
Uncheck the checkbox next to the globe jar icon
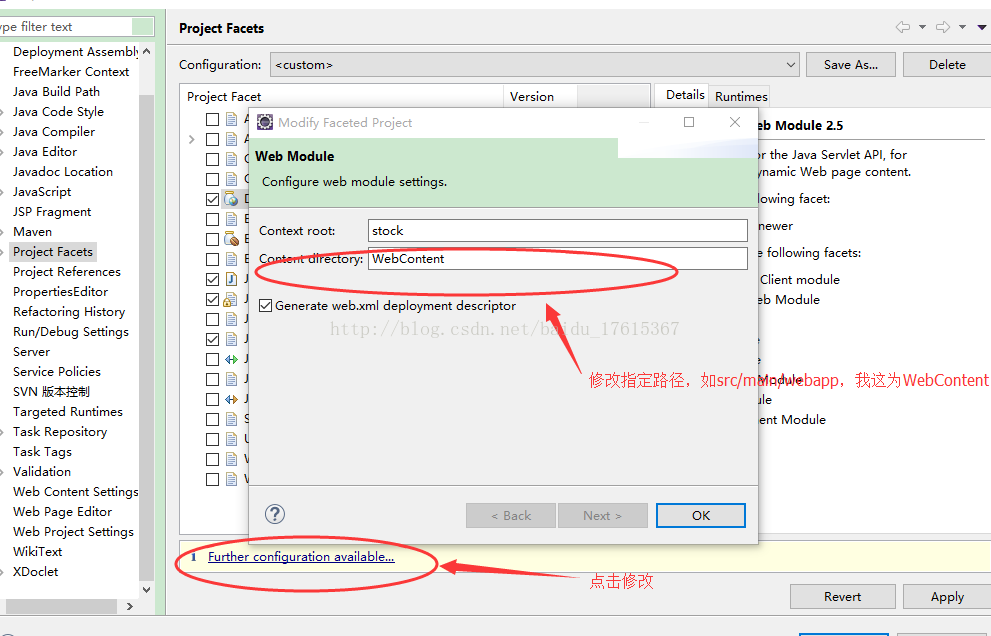click(212, 199)
